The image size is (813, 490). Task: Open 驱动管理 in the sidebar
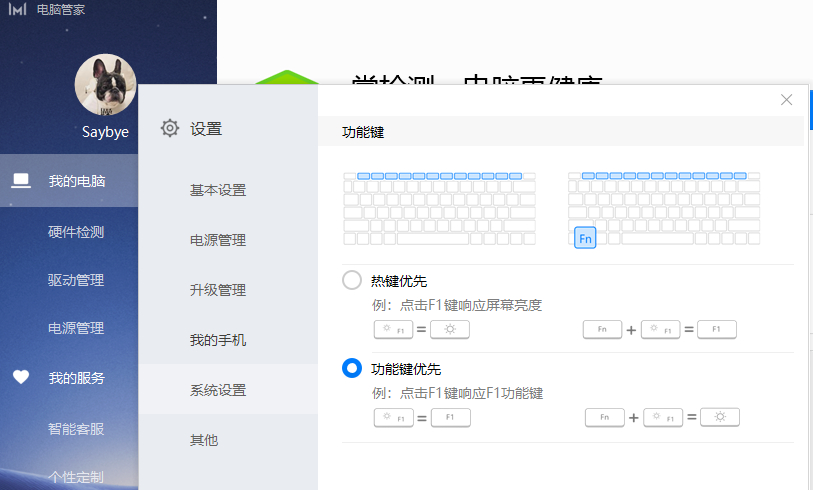[x=76, y=280]
